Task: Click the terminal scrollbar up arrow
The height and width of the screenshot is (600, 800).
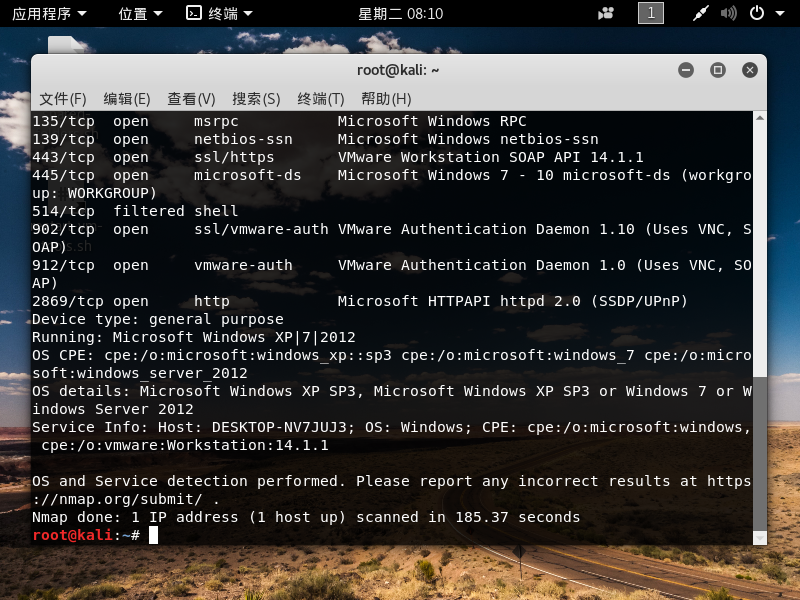Action: (x=760, y=118)
